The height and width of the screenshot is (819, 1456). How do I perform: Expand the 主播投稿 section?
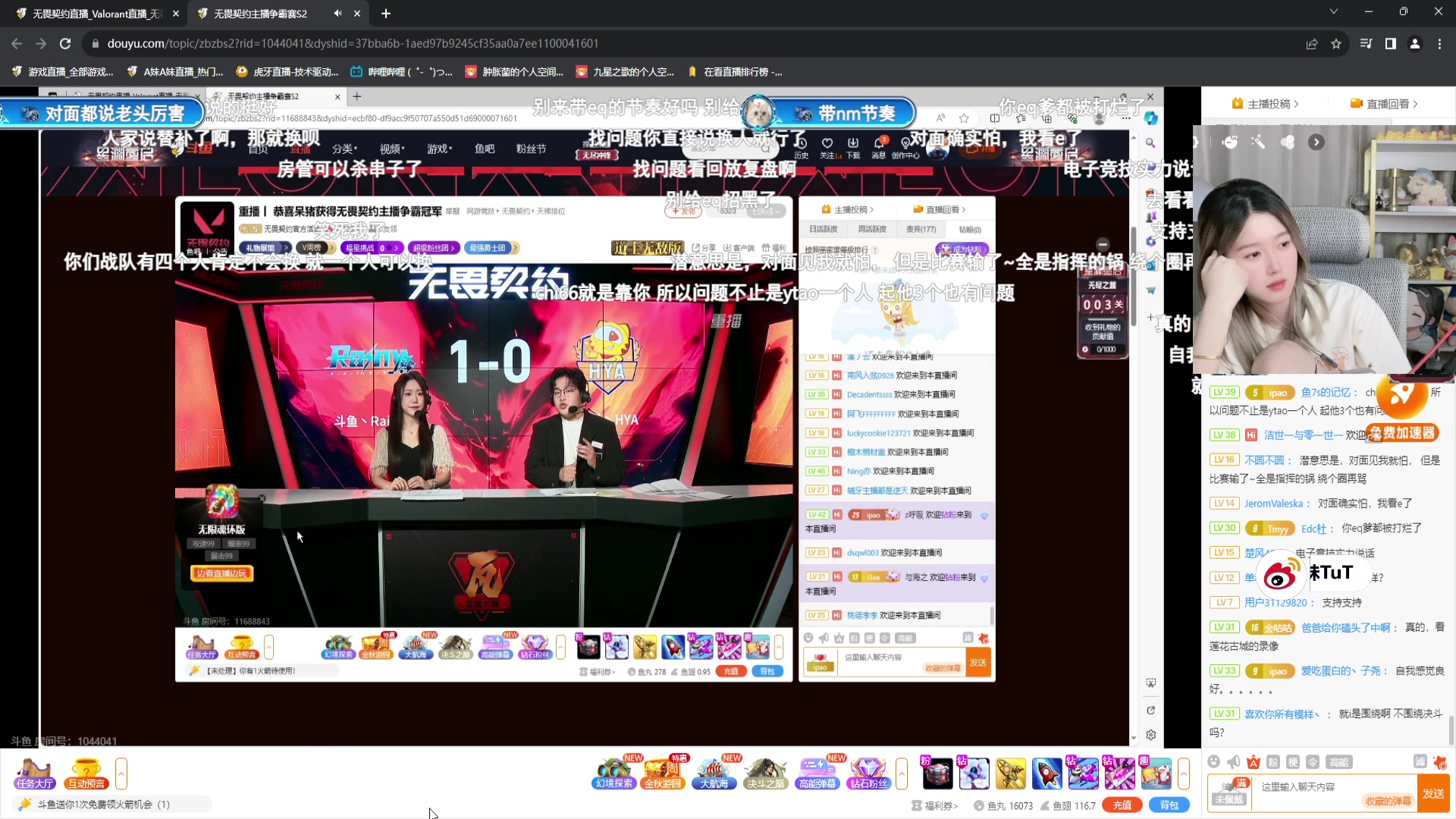point(1265,104)
